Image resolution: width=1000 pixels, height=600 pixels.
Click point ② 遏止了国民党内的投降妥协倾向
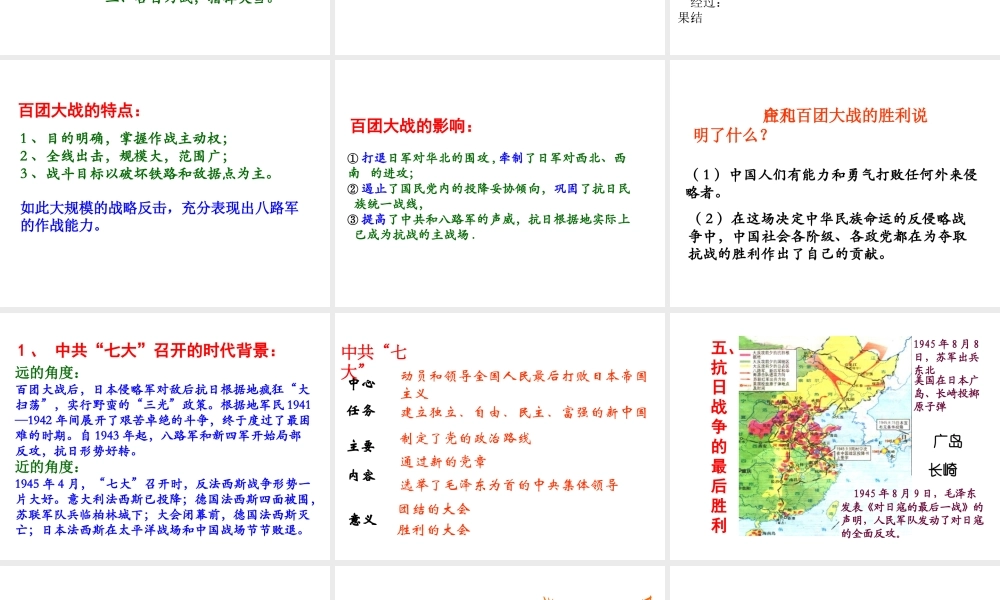click(x=489, y=196)
